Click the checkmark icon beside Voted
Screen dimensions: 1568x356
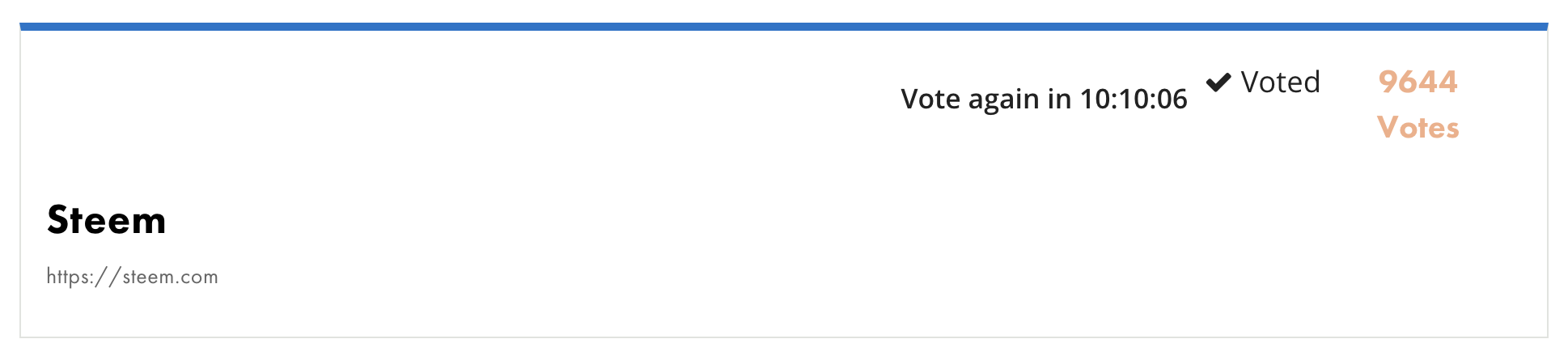tap(1218, 82)
